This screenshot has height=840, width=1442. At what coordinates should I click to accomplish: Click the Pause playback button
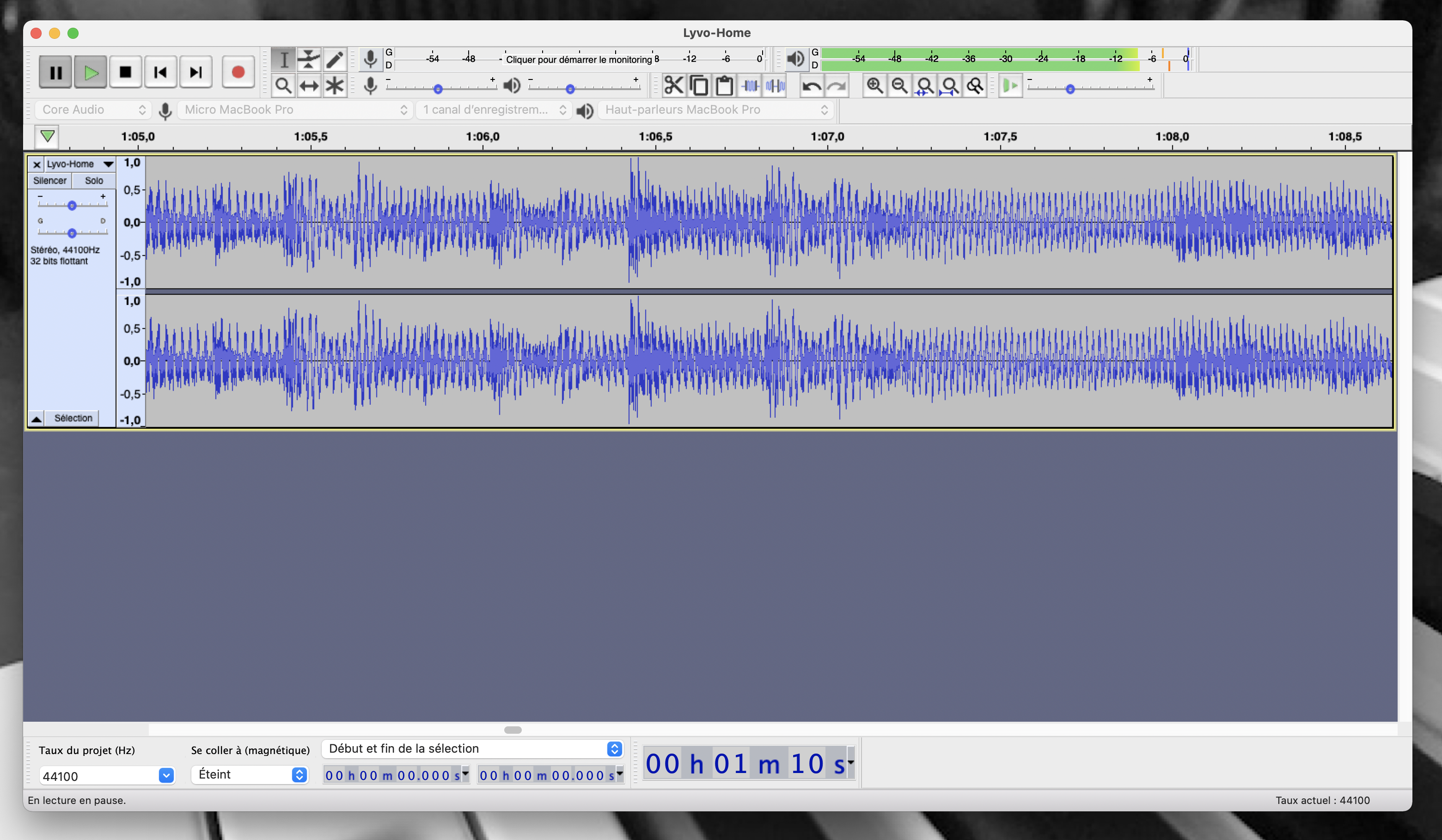pos(55,73)
